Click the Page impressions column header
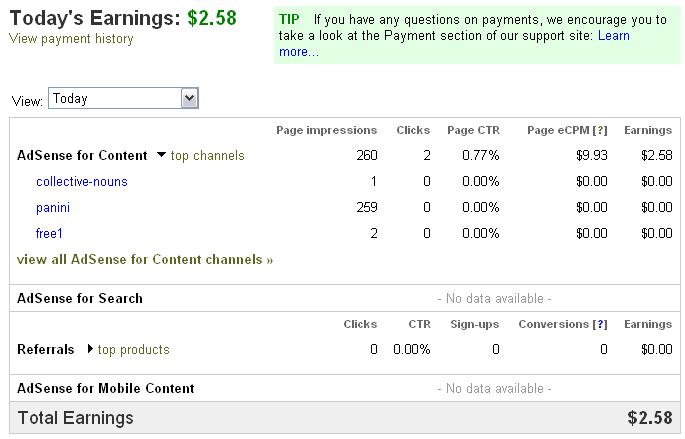The width and height of the screenshot is (685, 439). point(326,130)
